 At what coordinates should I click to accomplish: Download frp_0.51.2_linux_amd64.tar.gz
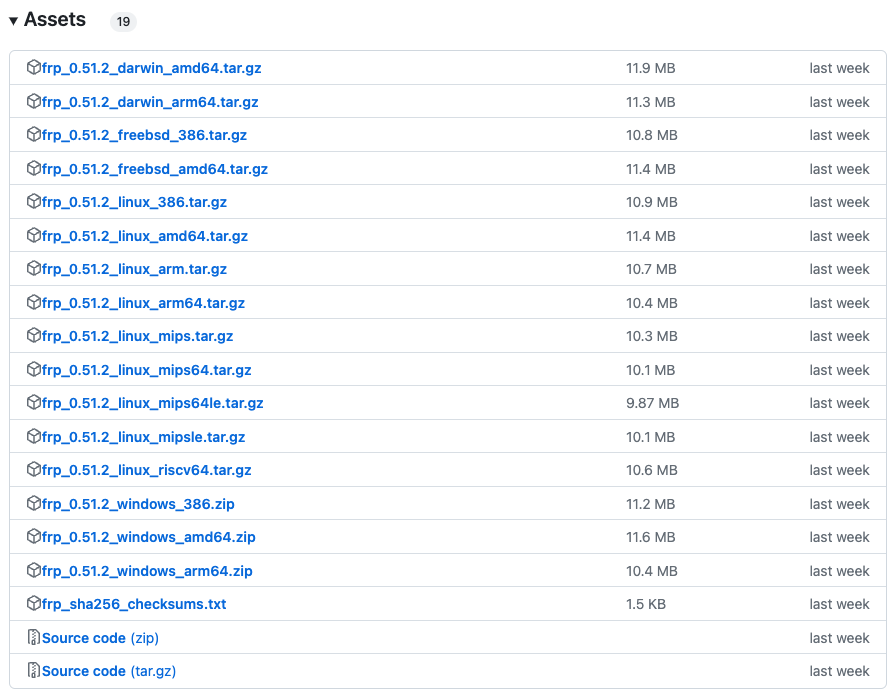(145, 236)
